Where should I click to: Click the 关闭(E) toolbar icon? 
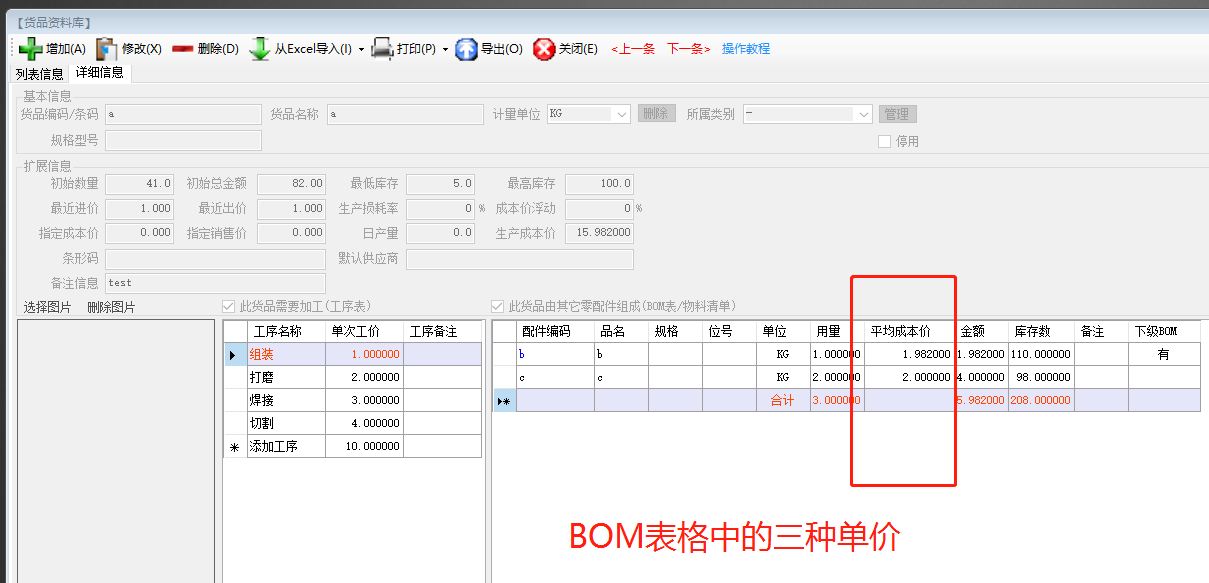click(544, 48)
